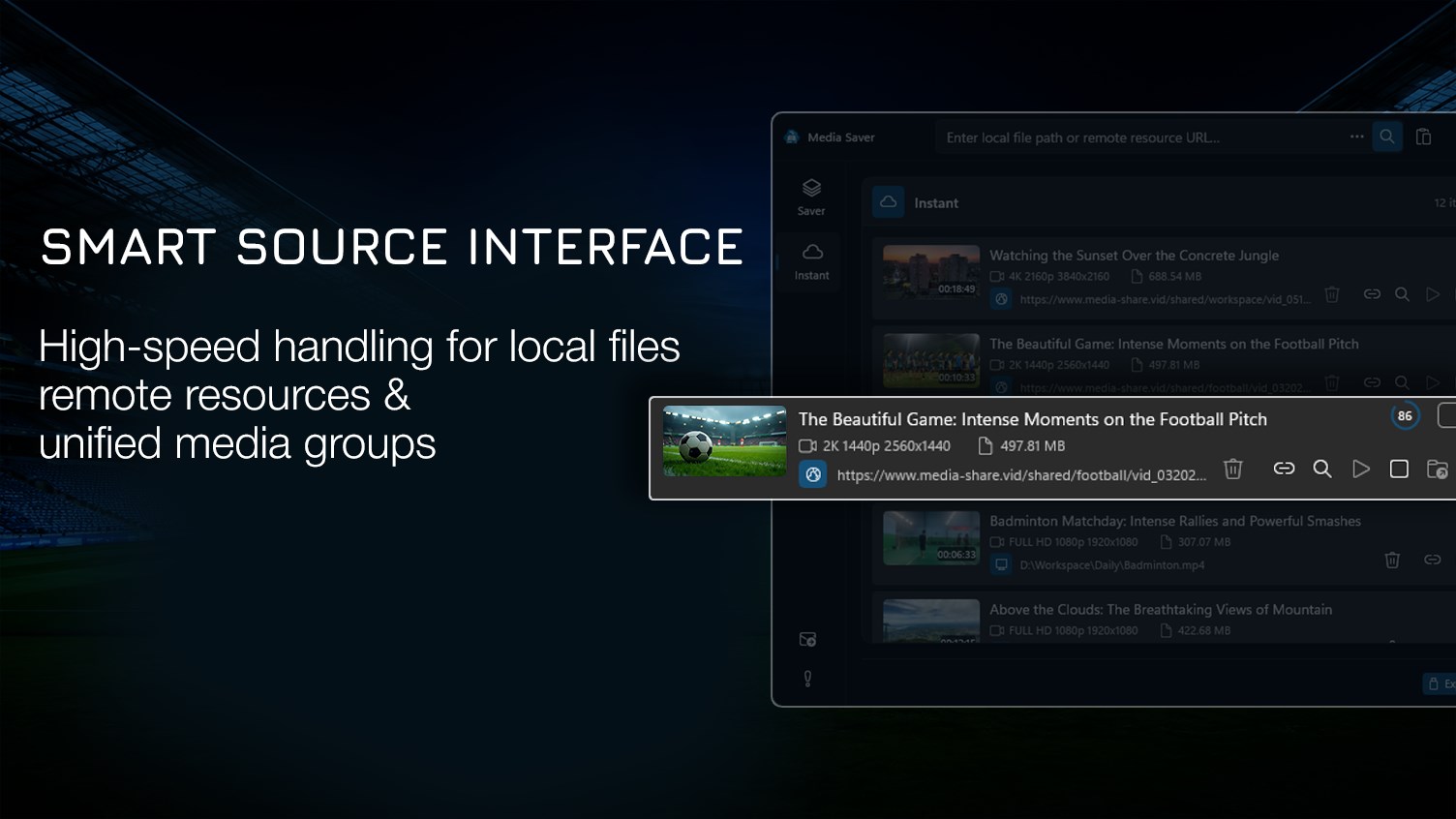Open the Badminton Matchday thumbnail
1456x819 pixels.
931,538
